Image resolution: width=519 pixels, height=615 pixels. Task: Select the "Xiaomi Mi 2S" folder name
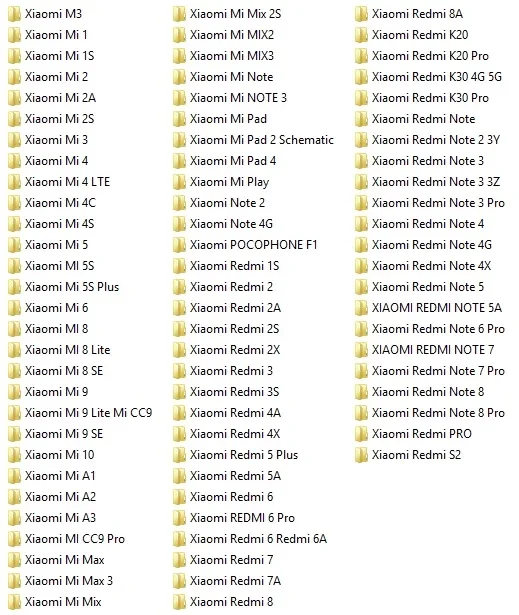(60, 119)
